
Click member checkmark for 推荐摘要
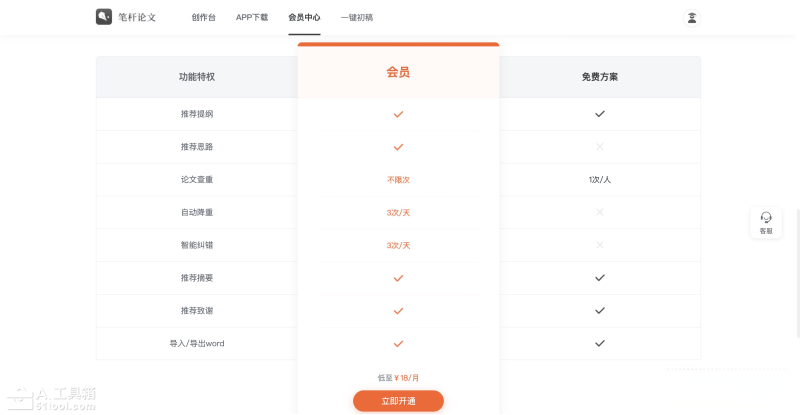coord(398,278)
